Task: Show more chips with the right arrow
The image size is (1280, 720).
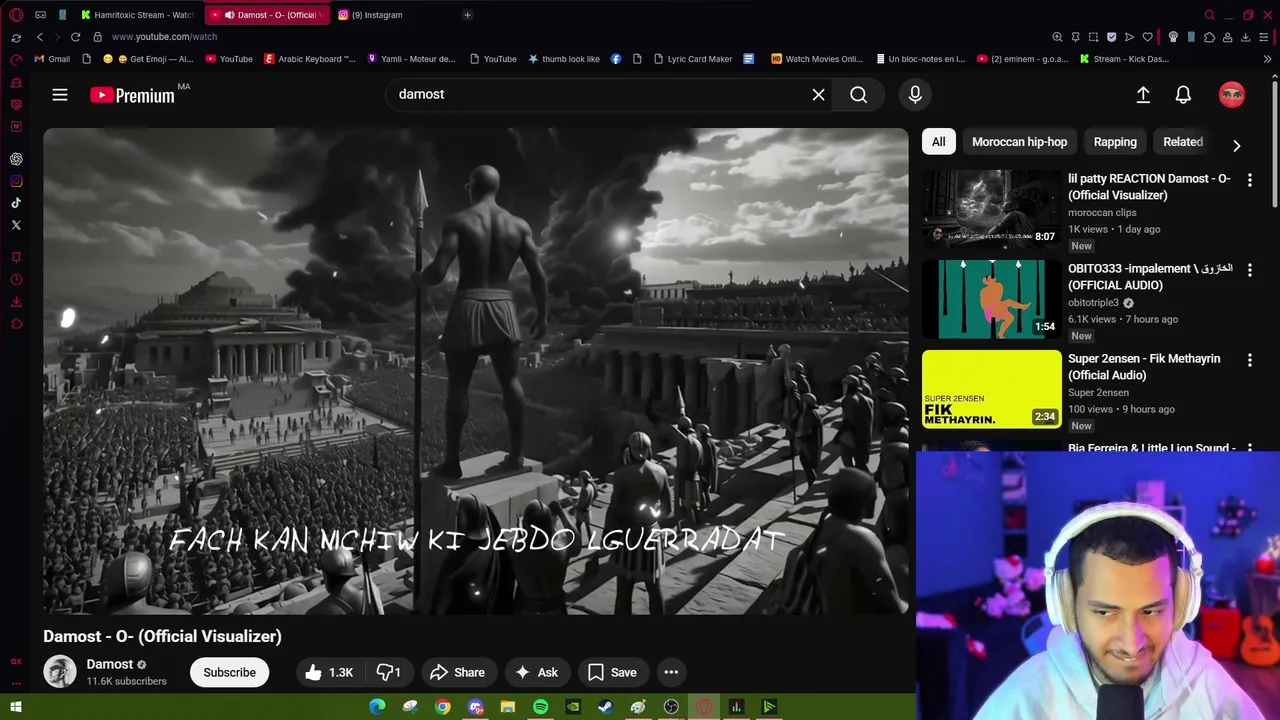Action: click(x=1237, y=145)
